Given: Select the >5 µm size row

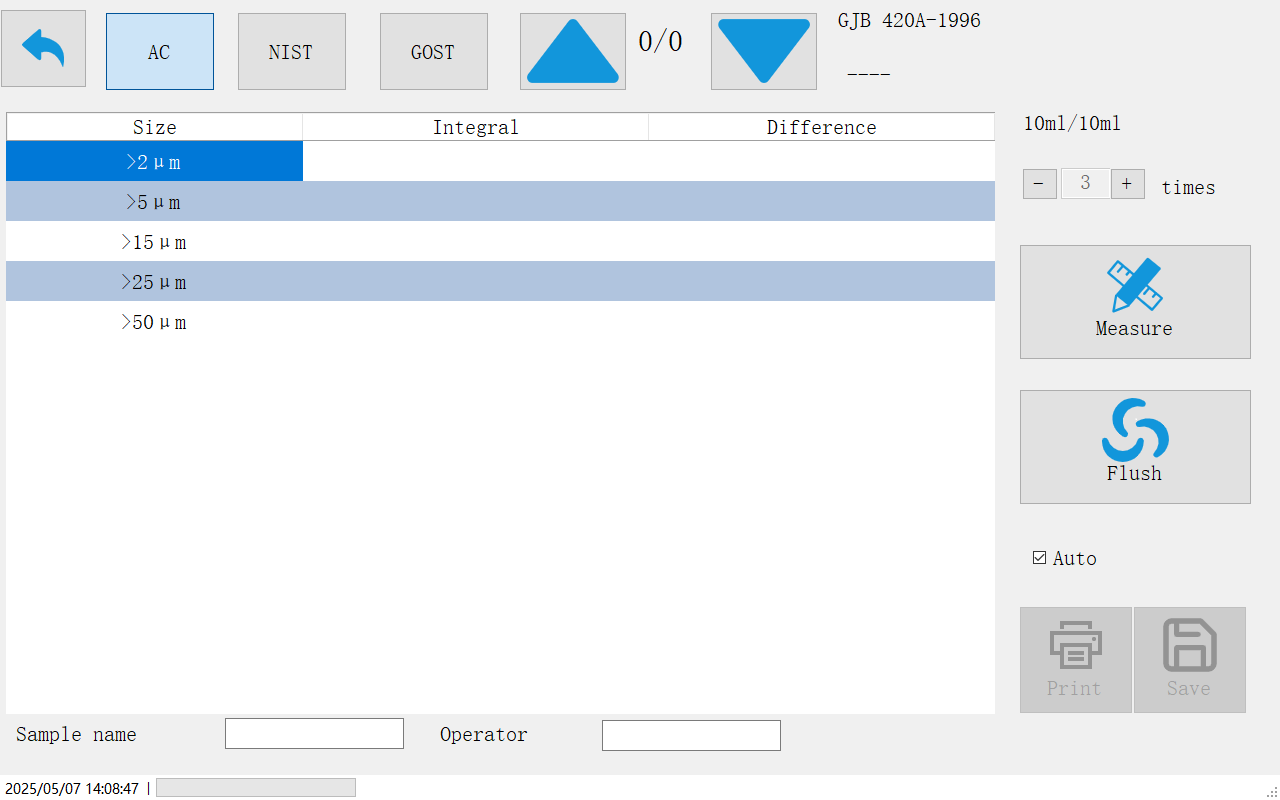Looking at the screenshot, I should (154, 202).
